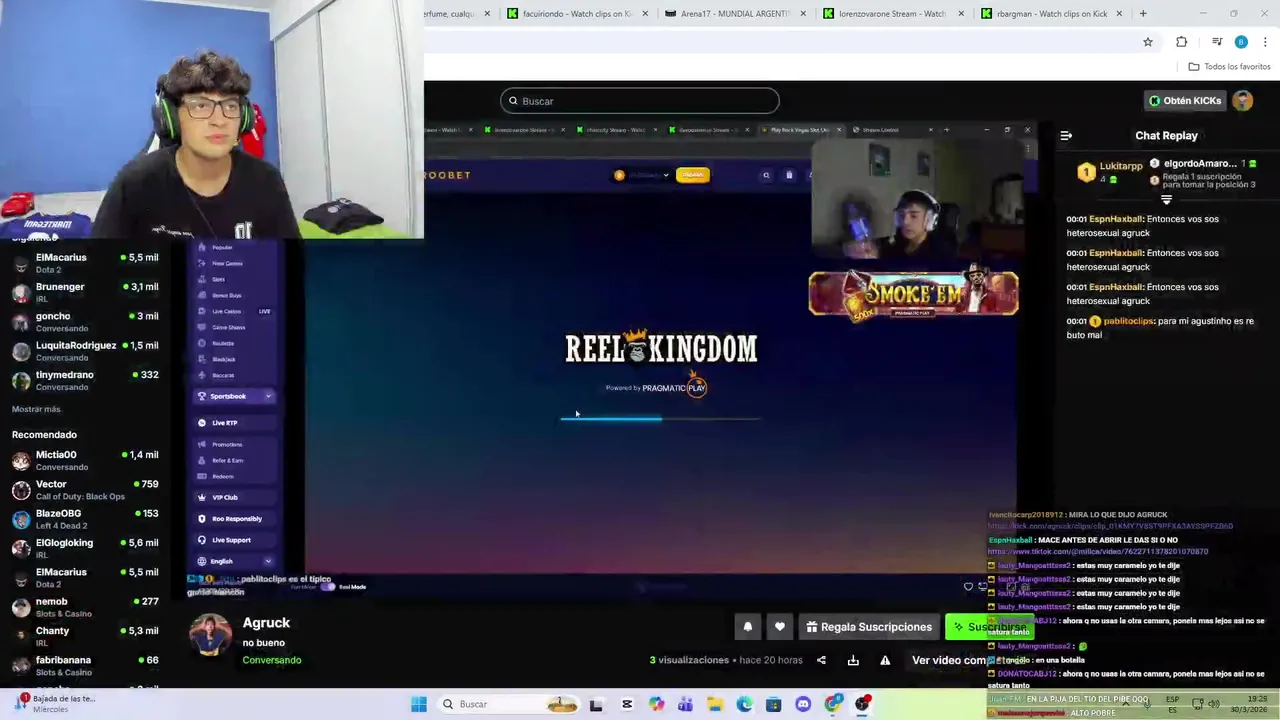Open the Roo Responsibly sidebar item
Image resolution: width=1280 pixels, height=720 pixels.
(236, 519)
